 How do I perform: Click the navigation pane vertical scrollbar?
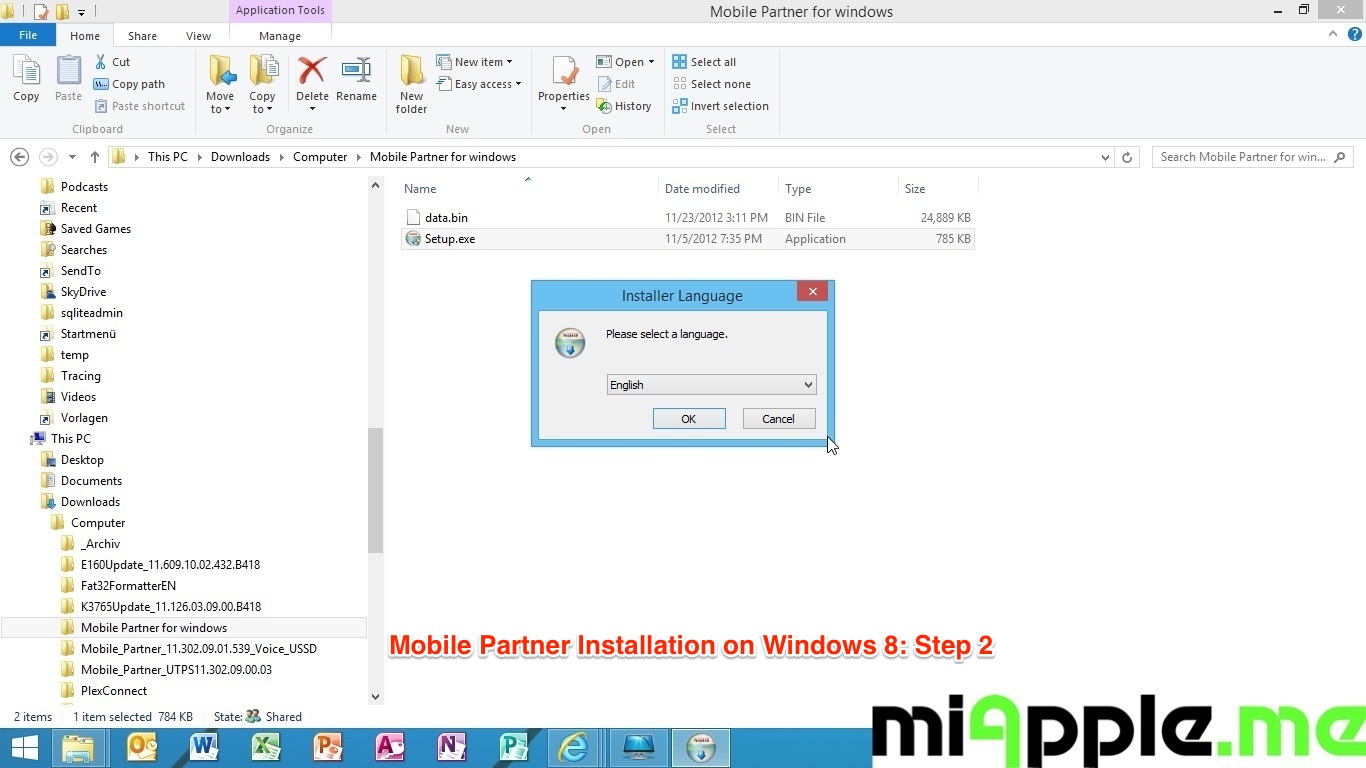[x=375, y=490]
